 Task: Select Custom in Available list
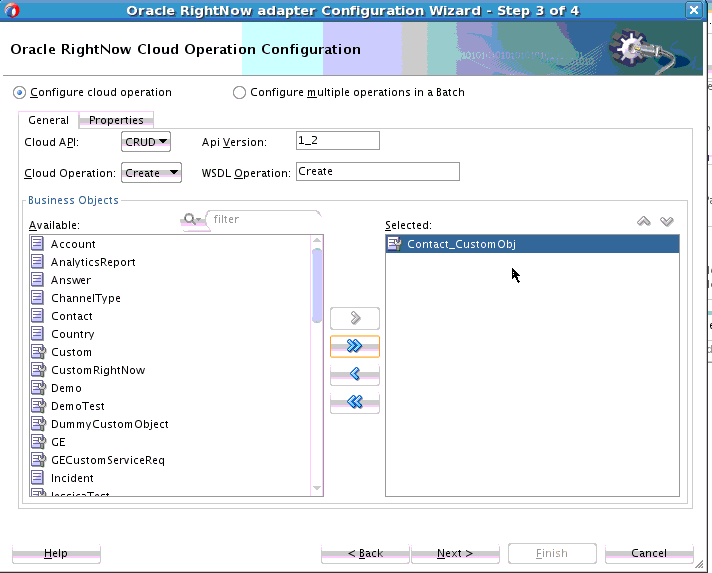pos(71,352)
